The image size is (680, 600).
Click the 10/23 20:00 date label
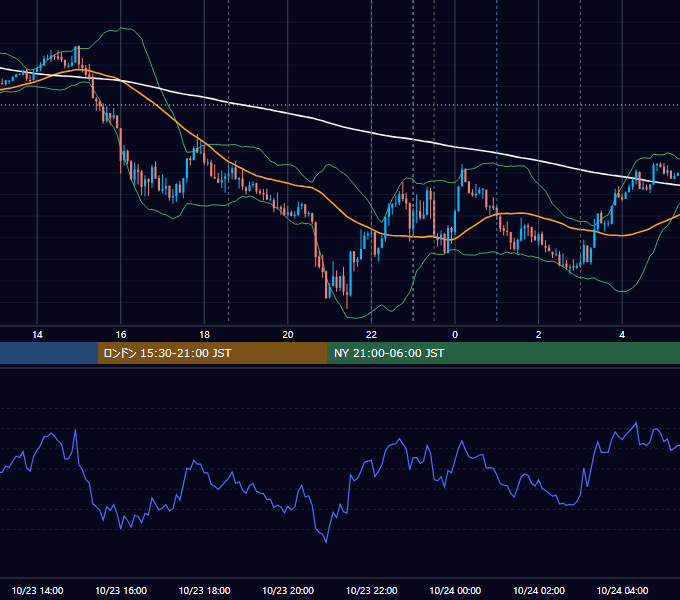[288, 590]
